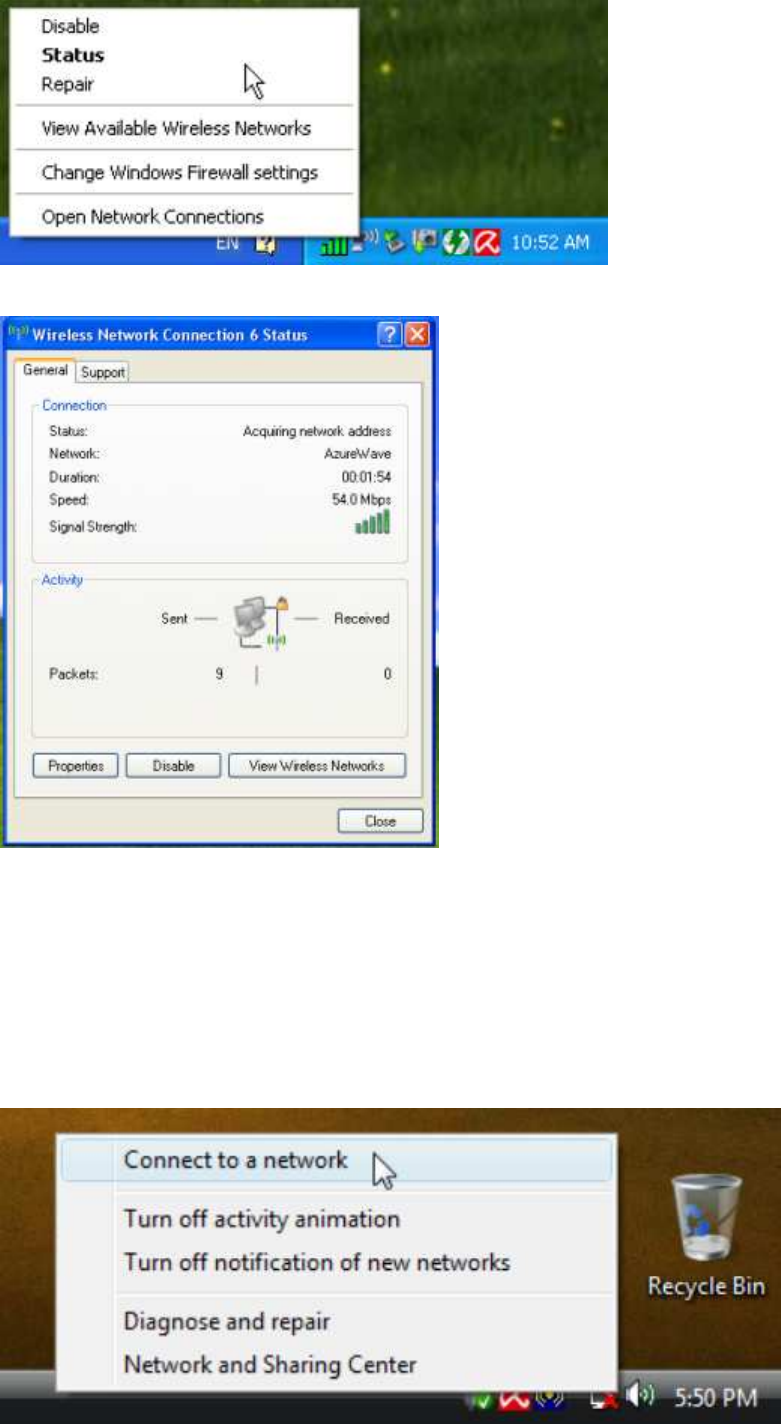Choose Turn off activity animation
The width and height of the screenshot is (781, 1424).
pos(262,1219)
